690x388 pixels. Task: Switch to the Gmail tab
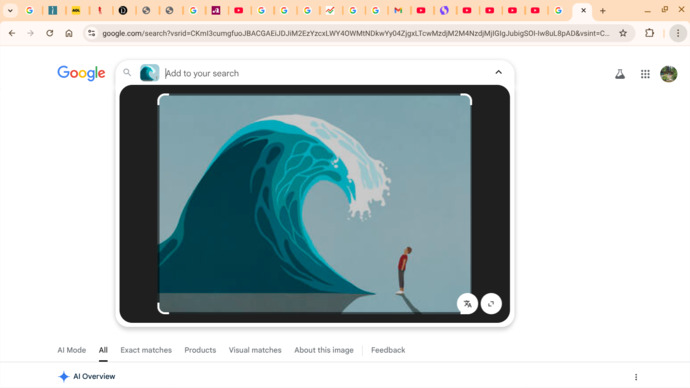click(x=398, y=11)
